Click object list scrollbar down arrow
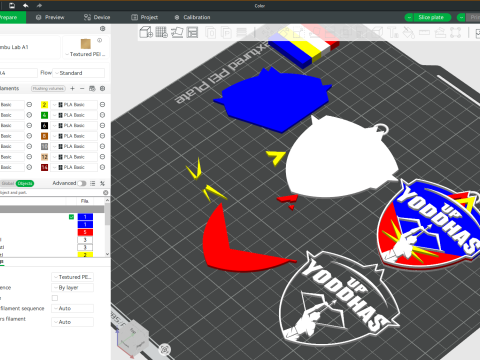This screenshot has height=360, width=480. coord(107,254)
